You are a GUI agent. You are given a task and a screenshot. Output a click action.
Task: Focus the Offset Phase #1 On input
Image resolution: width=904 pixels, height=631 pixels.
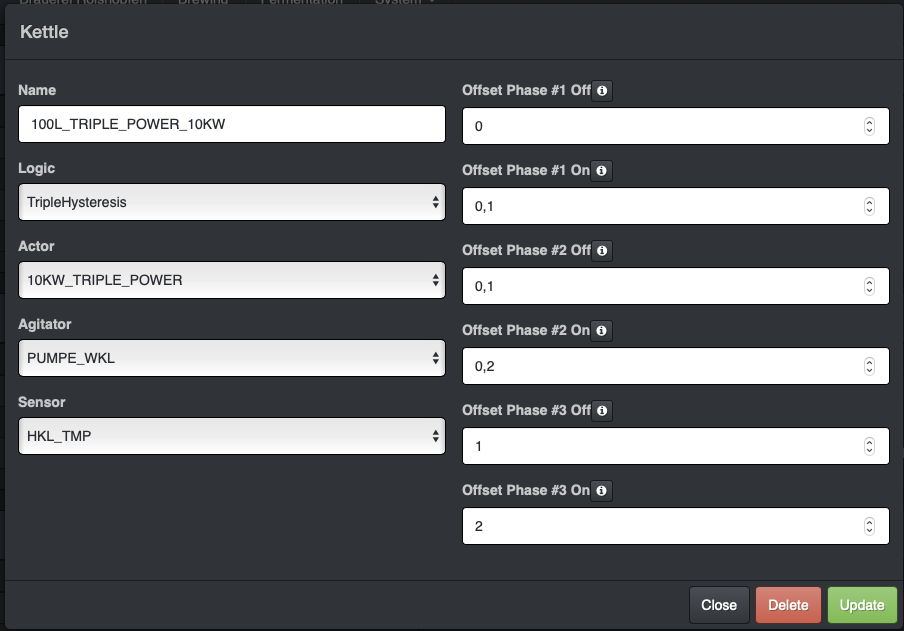pos(660,207)
